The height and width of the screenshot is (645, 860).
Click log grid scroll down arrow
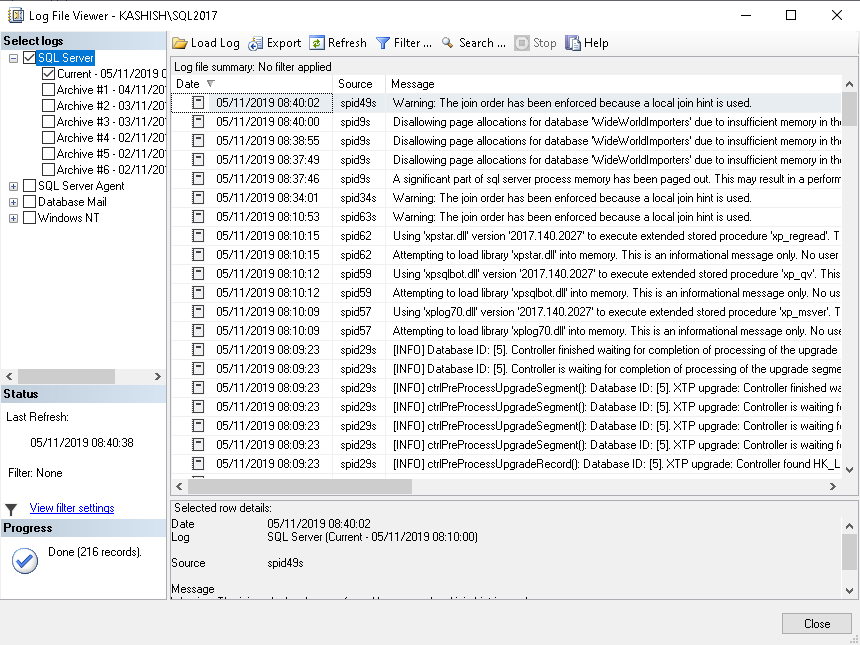pyautogui.click(x=850, y=470)
